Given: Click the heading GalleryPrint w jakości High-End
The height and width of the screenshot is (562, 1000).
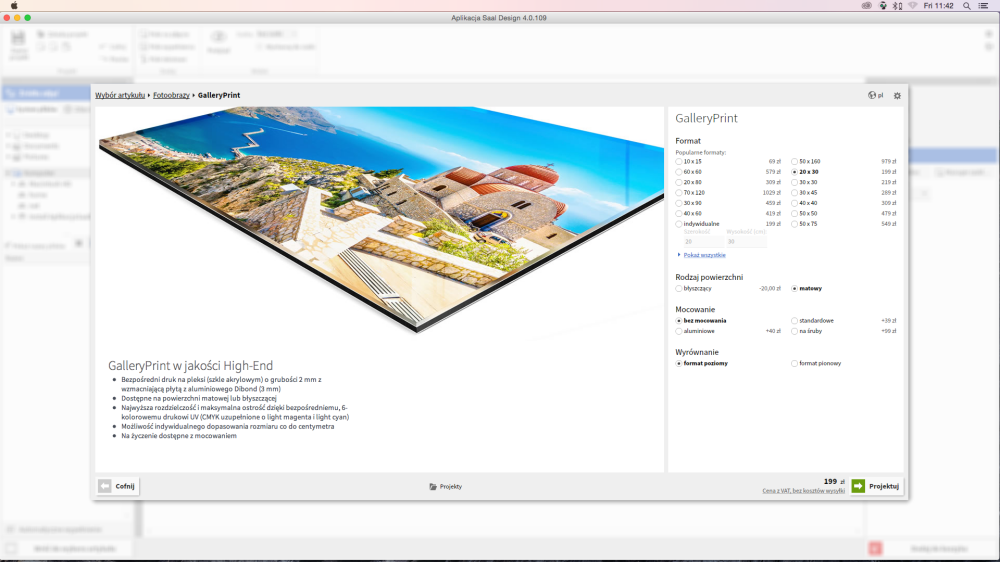Looking at the screenshot, I should click(190, 366).
